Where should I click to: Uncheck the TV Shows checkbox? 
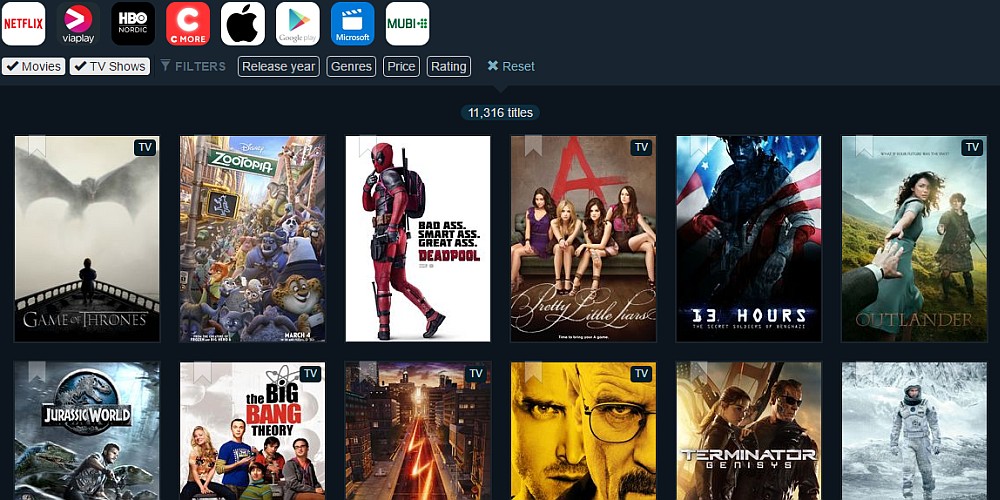tap(110, 66)
